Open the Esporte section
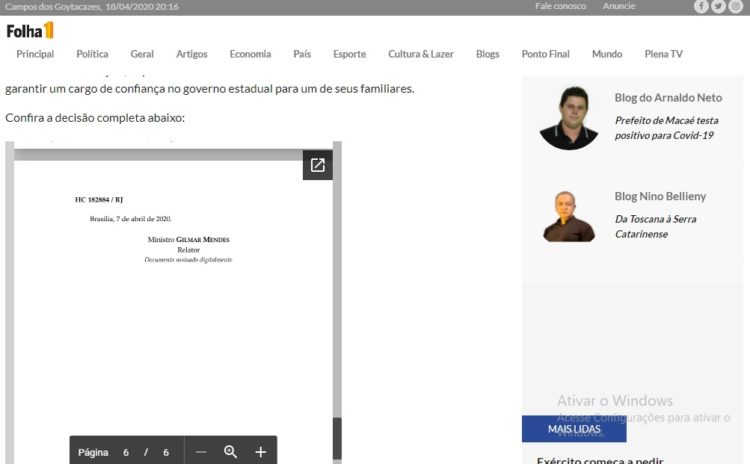 (x=350, y=54)
